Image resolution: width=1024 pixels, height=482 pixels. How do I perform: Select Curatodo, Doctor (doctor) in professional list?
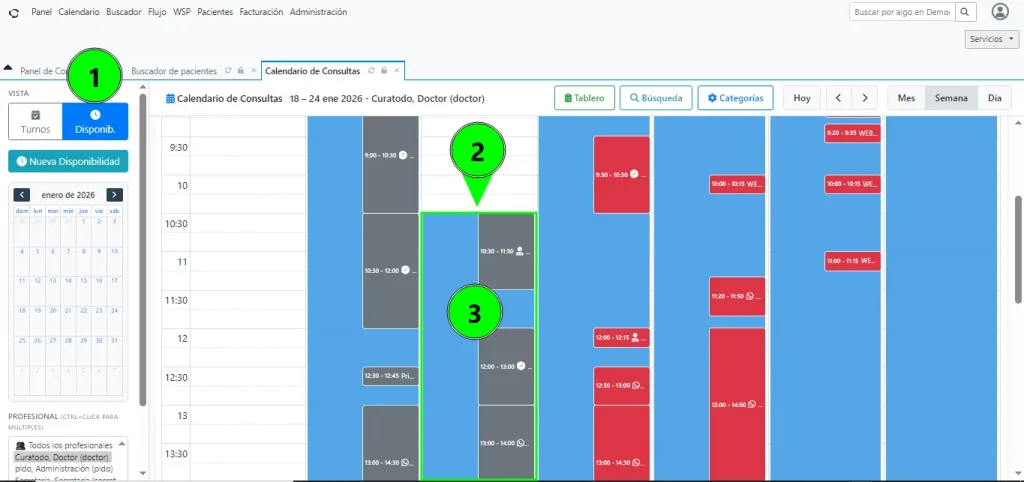coord(62,457)
